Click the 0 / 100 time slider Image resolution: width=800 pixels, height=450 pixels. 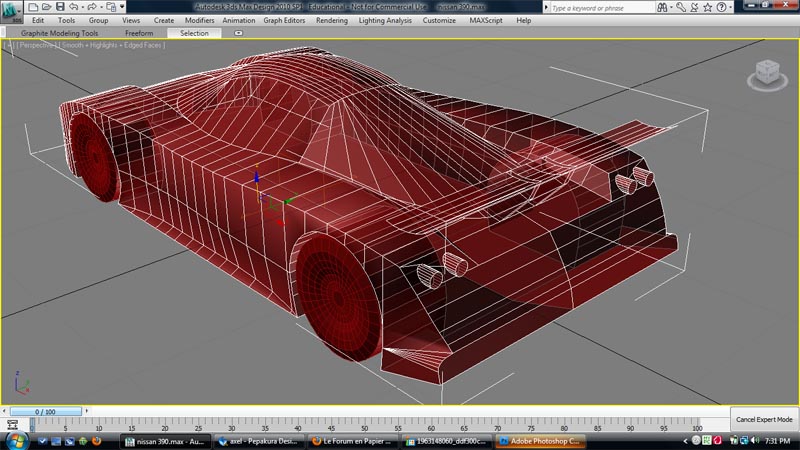click(x=44, y=411)
